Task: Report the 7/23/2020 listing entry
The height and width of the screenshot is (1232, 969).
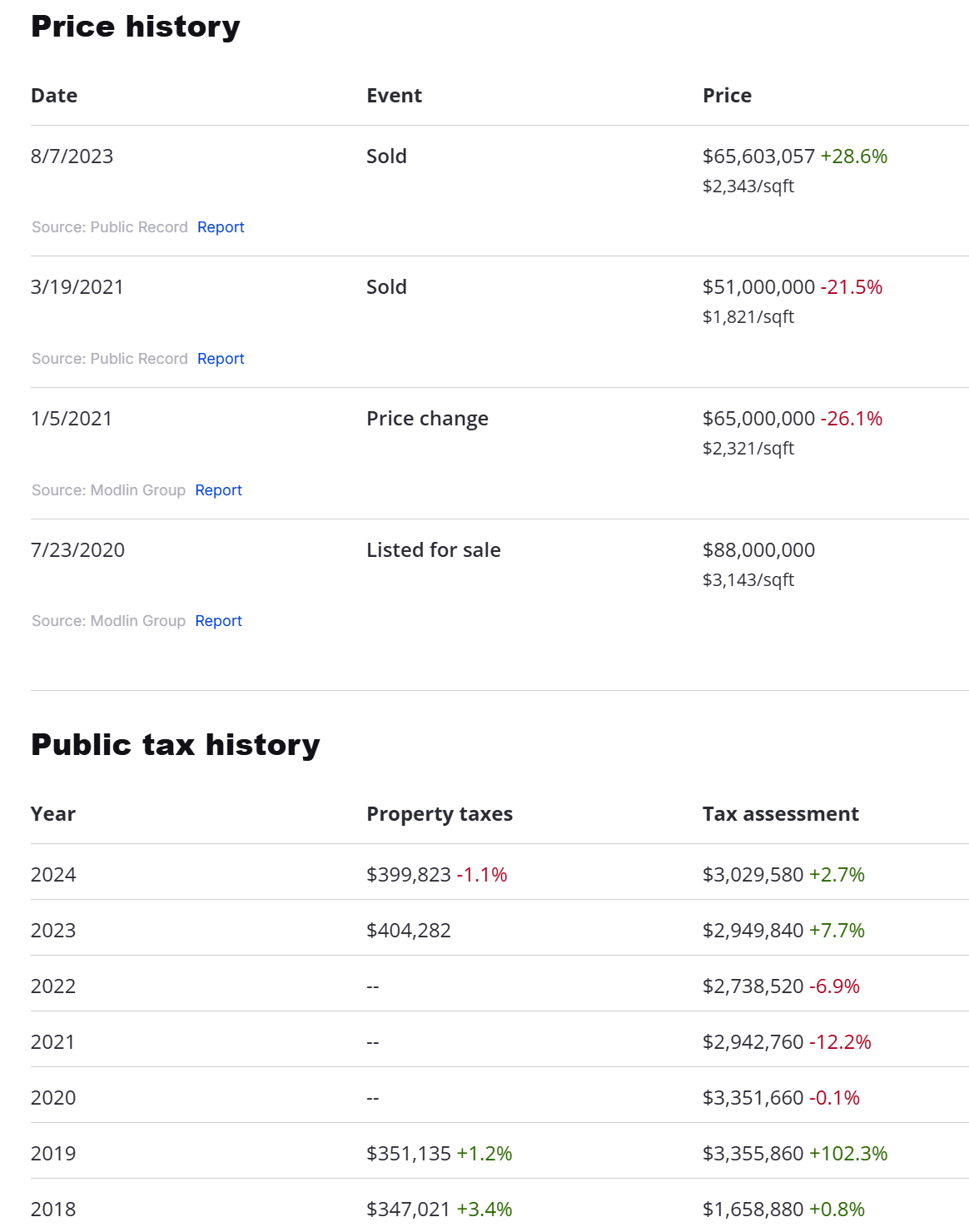Action: 218,621
